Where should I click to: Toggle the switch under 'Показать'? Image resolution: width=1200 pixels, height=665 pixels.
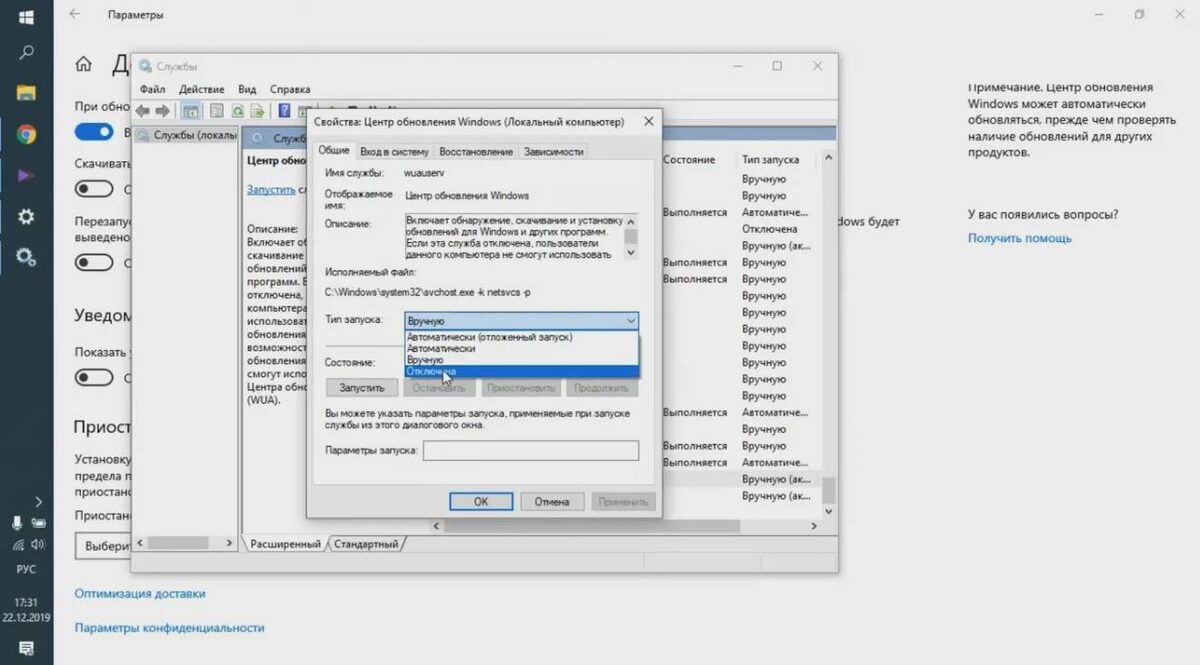point(94,378)
